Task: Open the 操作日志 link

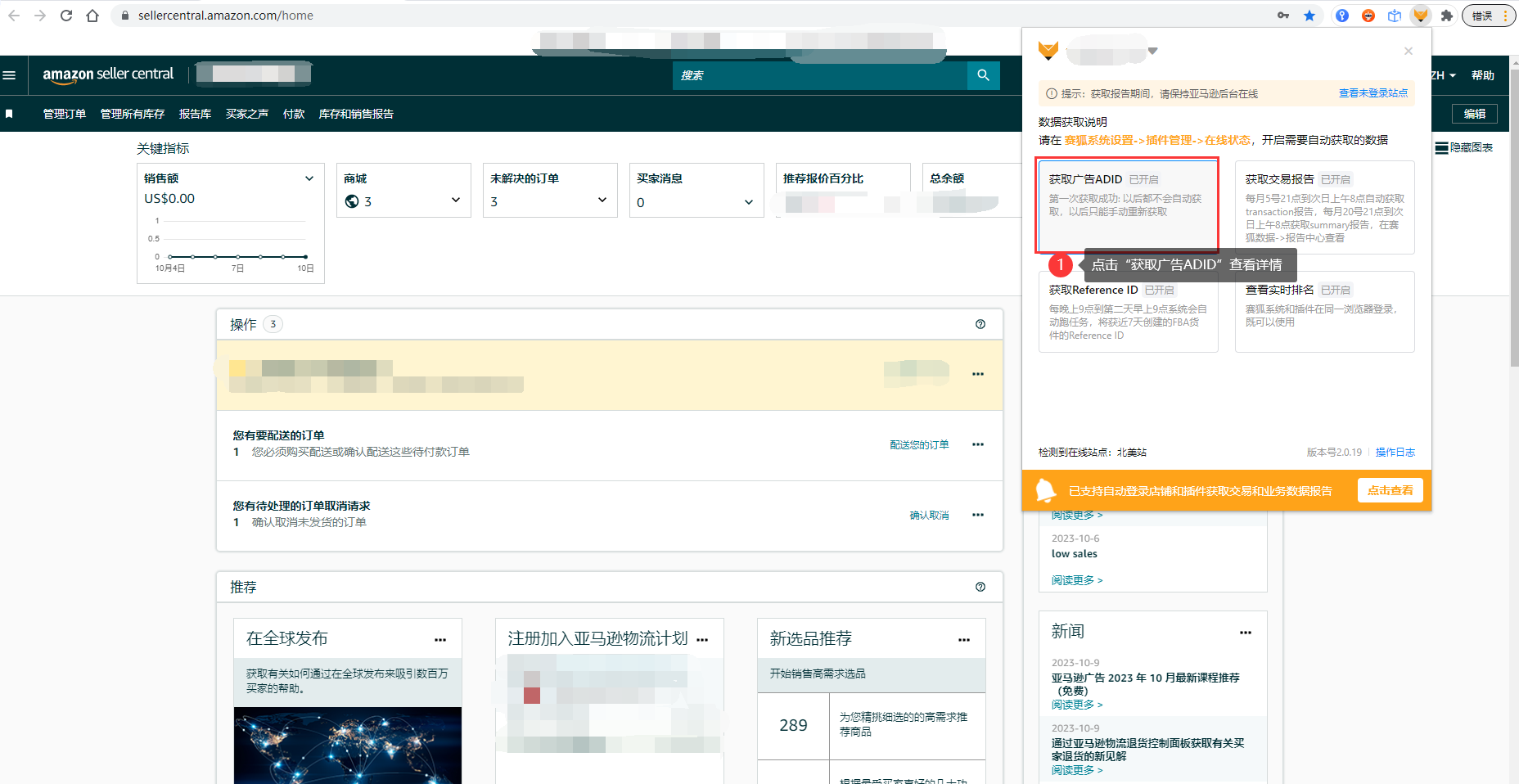Action: [1395, 452]
